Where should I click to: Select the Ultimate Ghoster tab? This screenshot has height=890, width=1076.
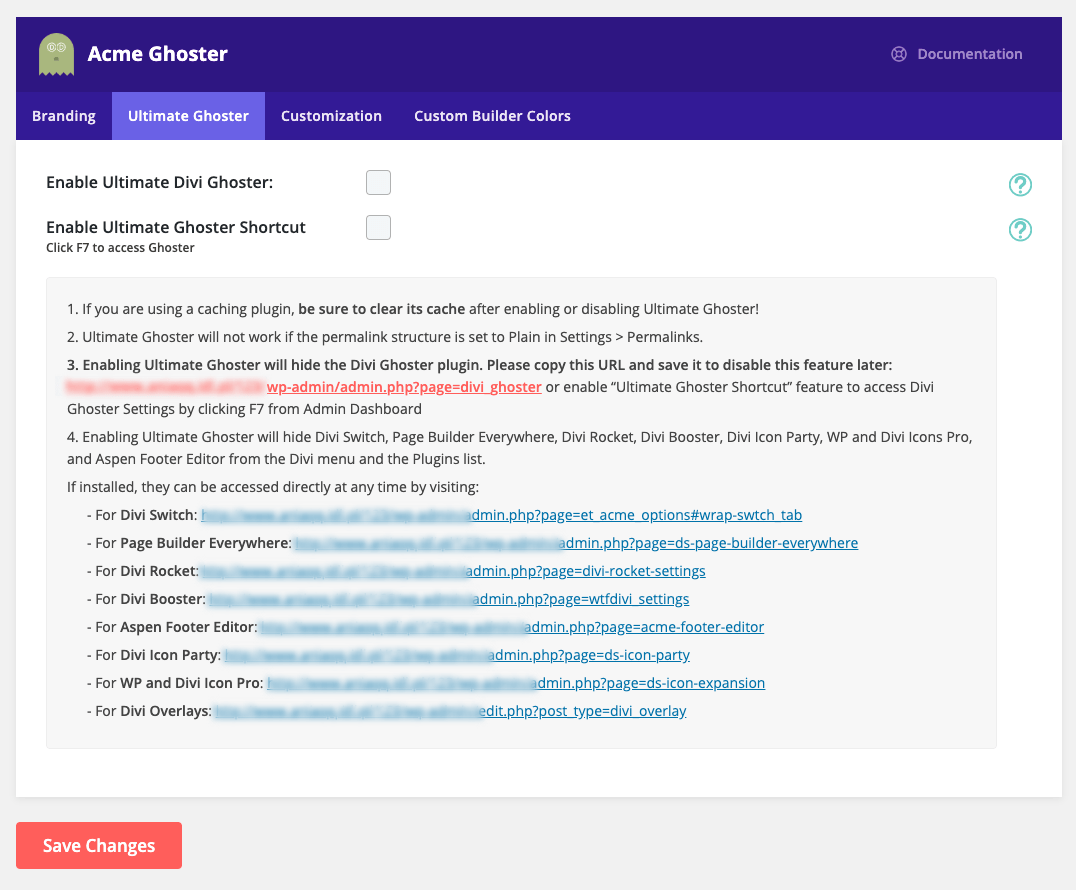(x=188, y=116)
